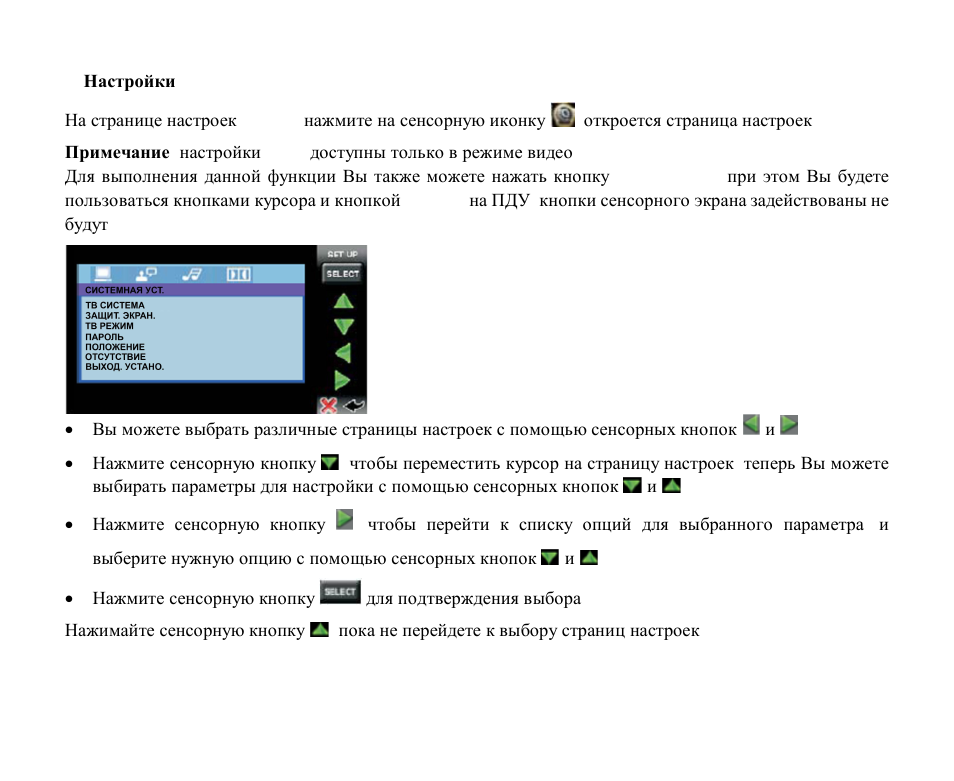Open the 'ПАРОЛЬ' menu entry
This screenshot has width=954, height=781.
click(x=104, y=336)
